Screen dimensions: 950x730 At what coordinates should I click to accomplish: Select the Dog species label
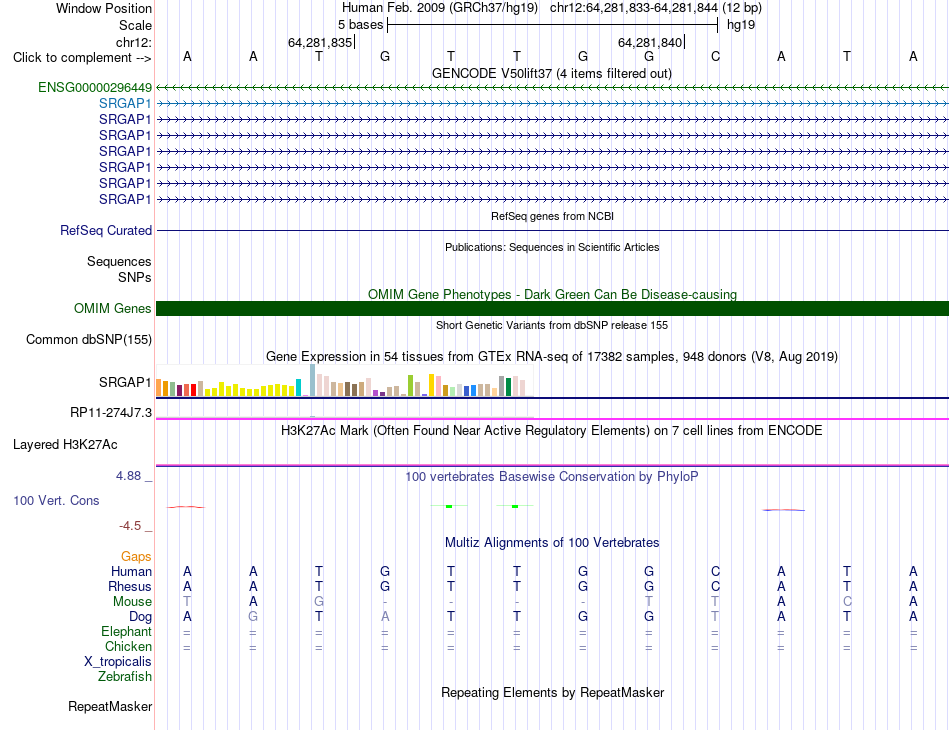pyautogui.click(x=140, y=617)
